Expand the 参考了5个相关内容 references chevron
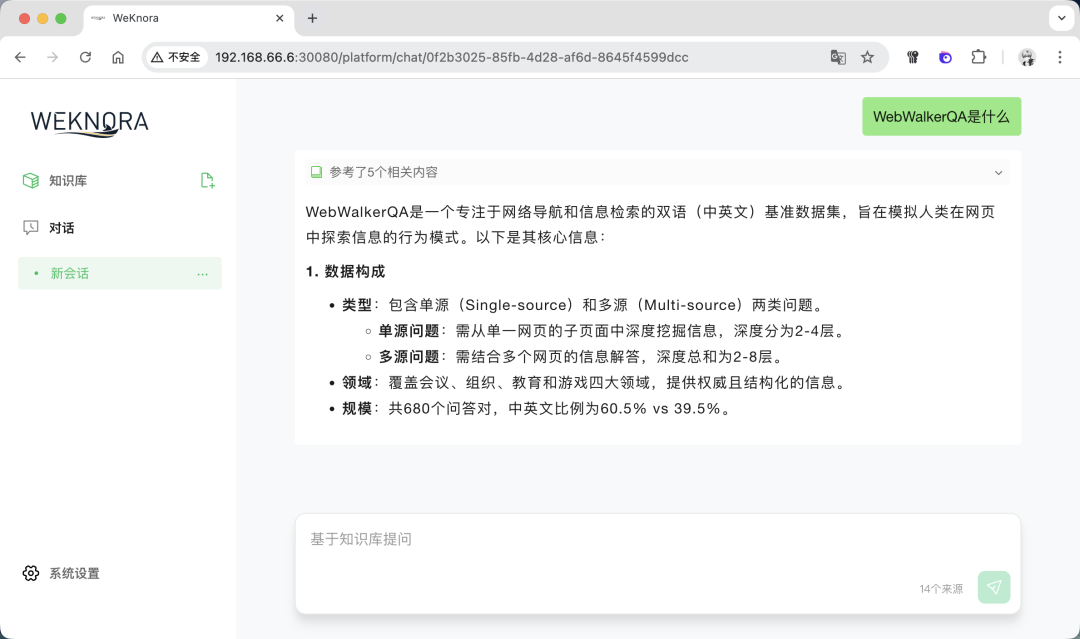 pos(998,173)
